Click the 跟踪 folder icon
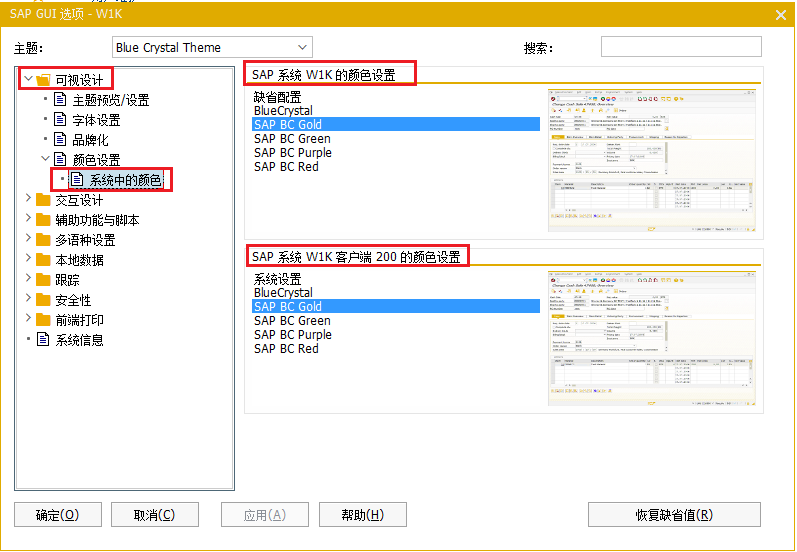This screenshot has height=552, width=797. [44, 279]
